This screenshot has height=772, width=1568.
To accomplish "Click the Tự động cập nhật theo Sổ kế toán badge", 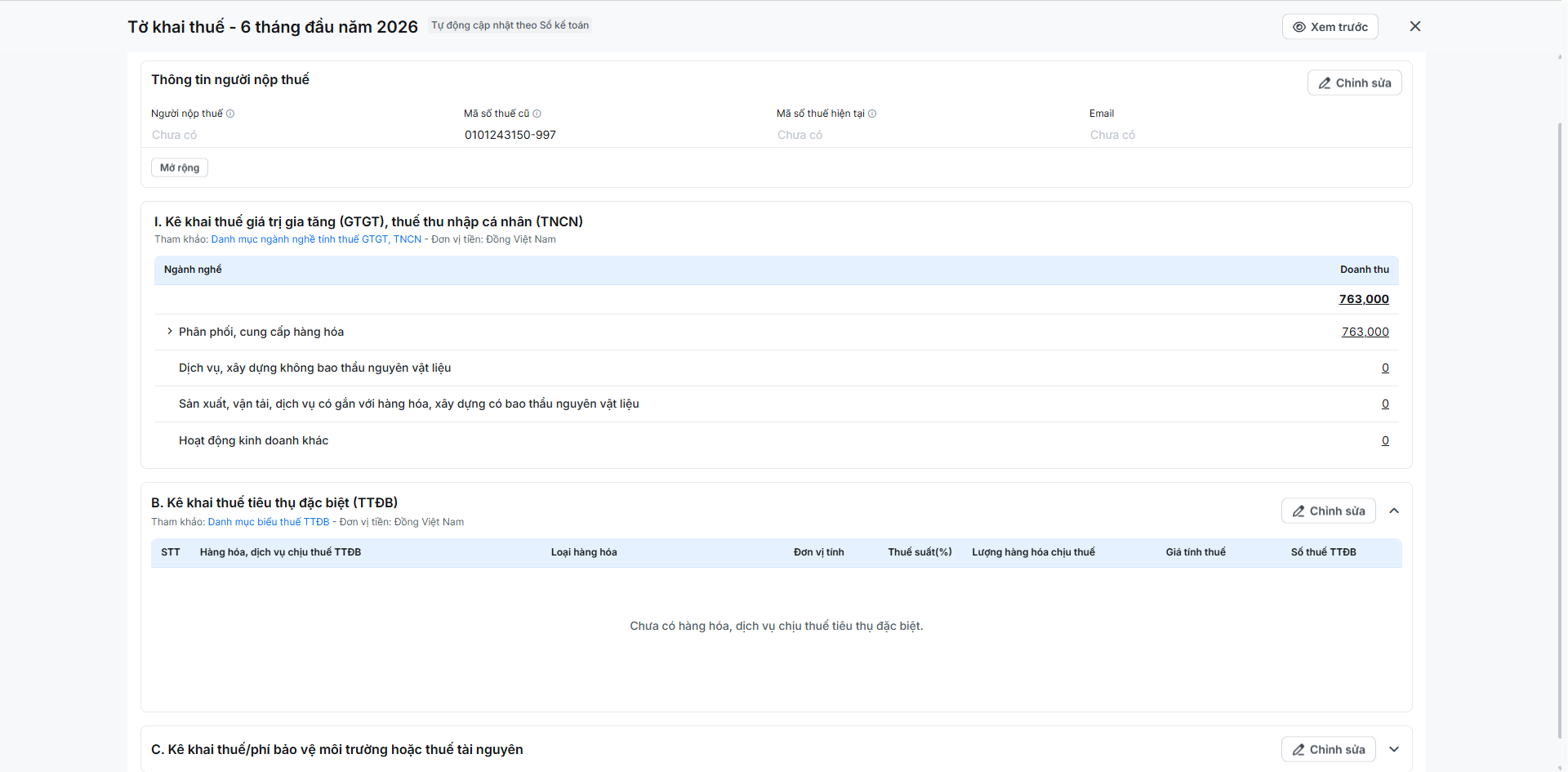I will 510,25.
